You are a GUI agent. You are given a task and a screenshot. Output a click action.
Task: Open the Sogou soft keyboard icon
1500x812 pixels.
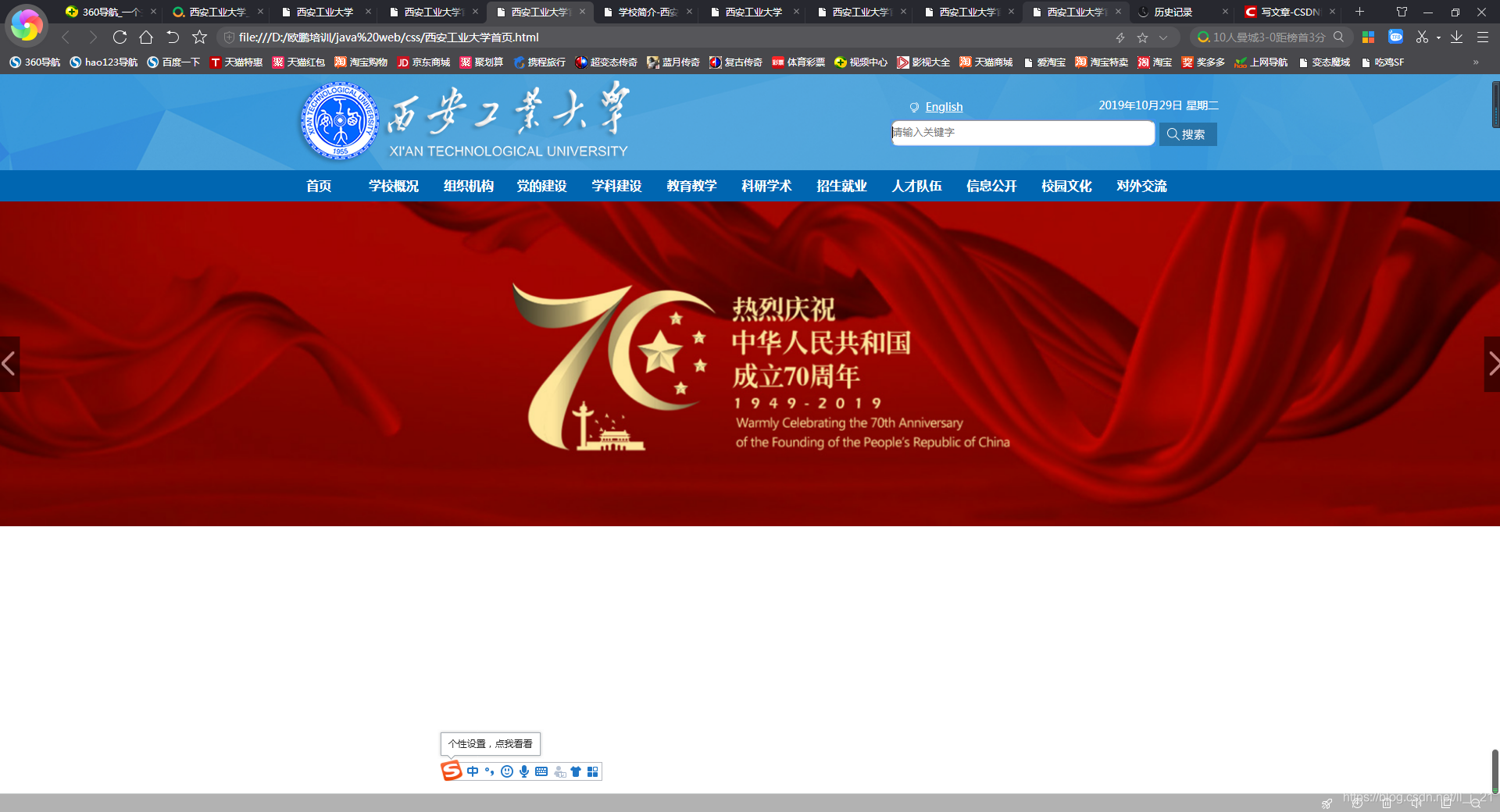coord(541,771)
